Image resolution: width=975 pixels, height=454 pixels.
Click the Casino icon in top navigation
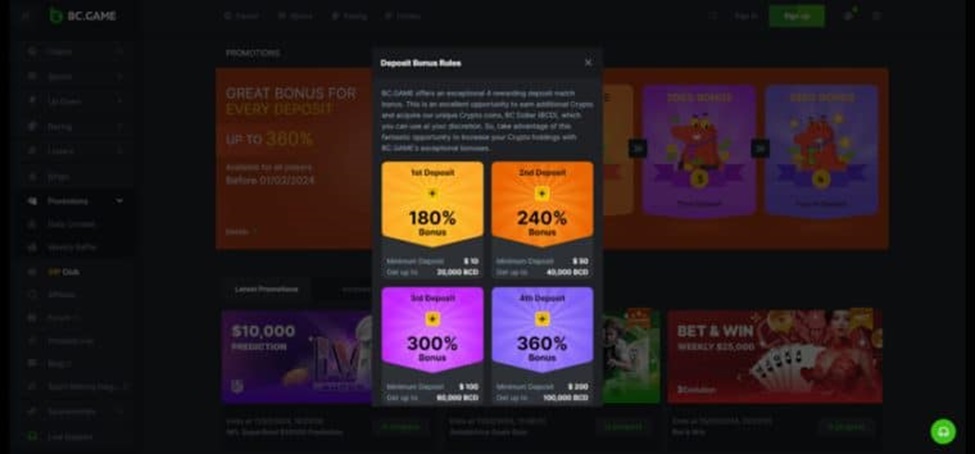pos(228,16)
